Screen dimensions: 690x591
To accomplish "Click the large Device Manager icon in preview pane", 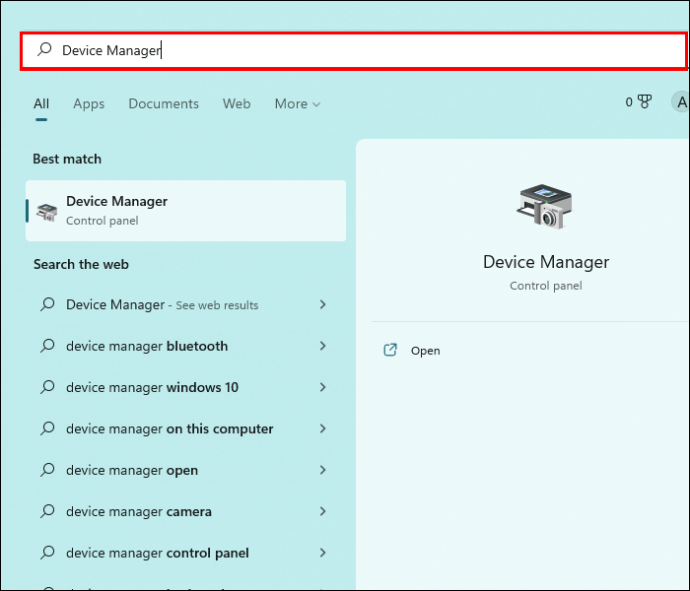I will tap(545, 208).
